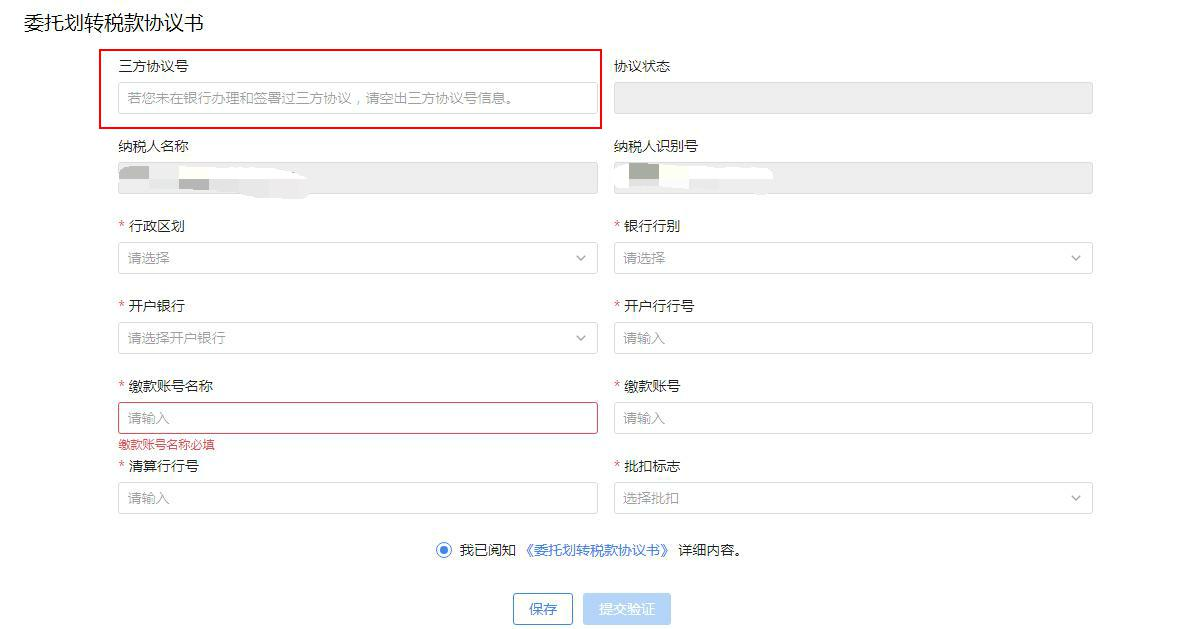Open the 行政区划 请选择 dropdown

(340, 258)
